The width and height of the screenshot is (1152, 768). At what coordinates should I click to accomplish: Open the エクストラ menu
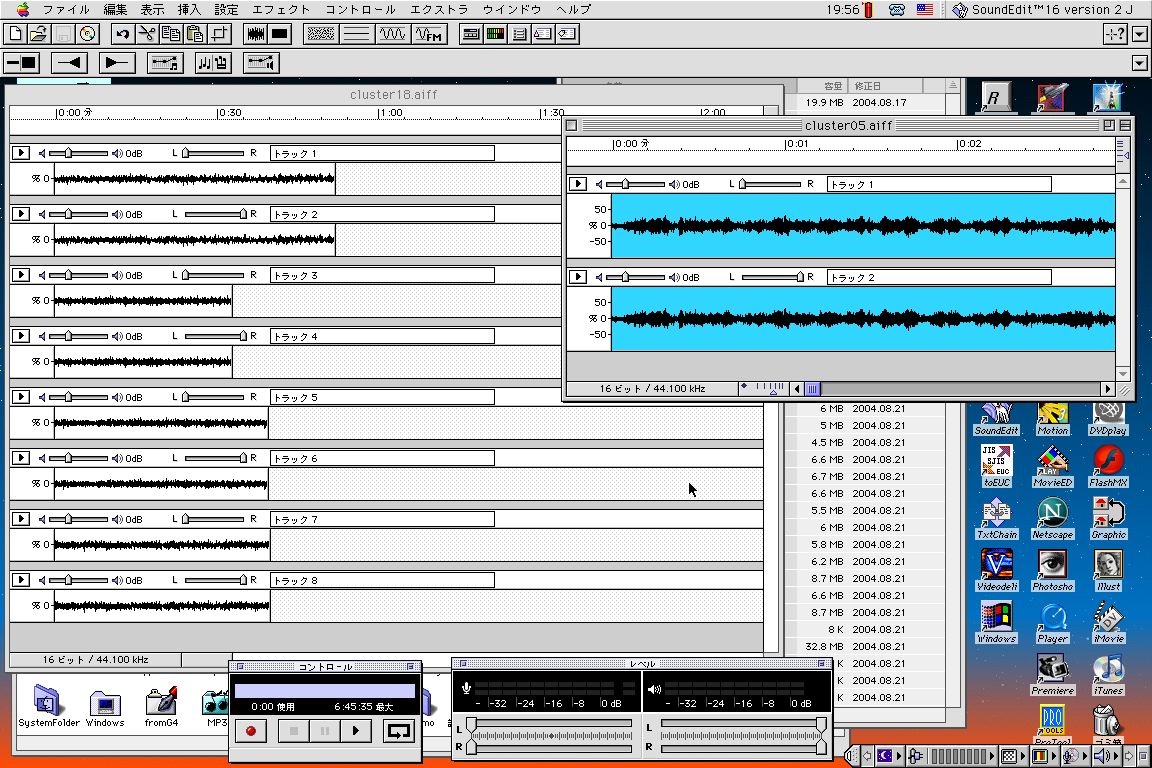[439, 10]
